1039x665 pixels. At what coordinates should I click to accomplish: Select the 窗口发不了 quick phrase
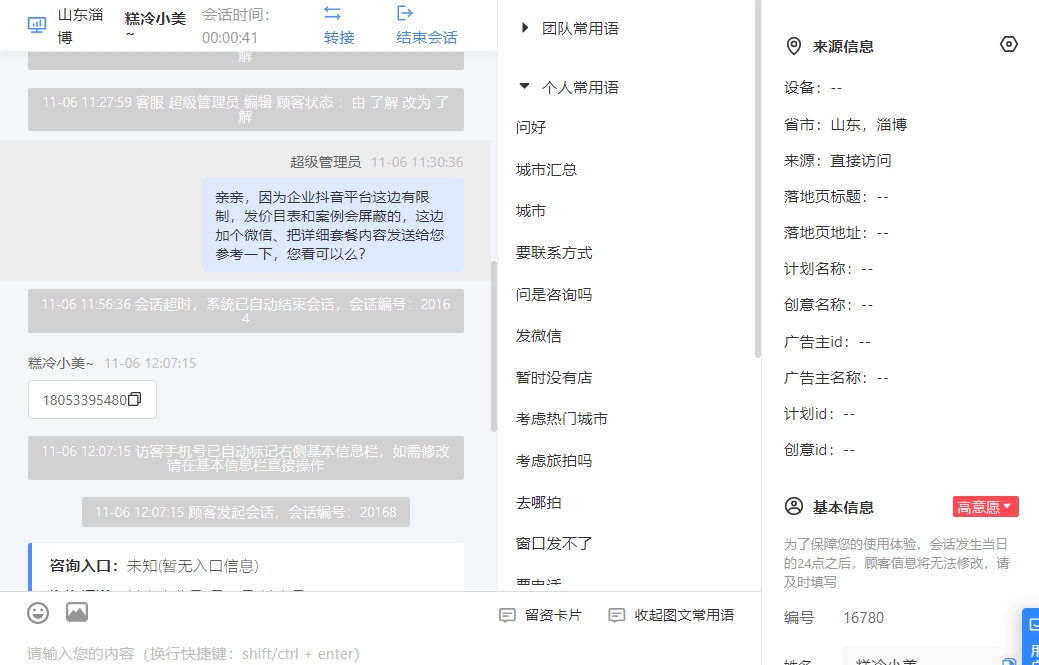[554, 544]
